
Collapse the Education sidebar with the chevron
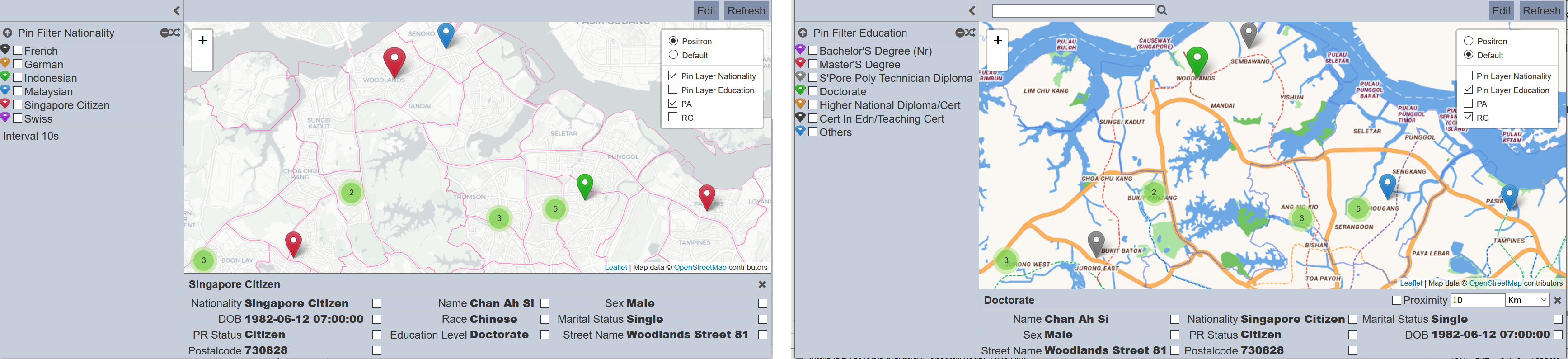(x=972, y=10)
